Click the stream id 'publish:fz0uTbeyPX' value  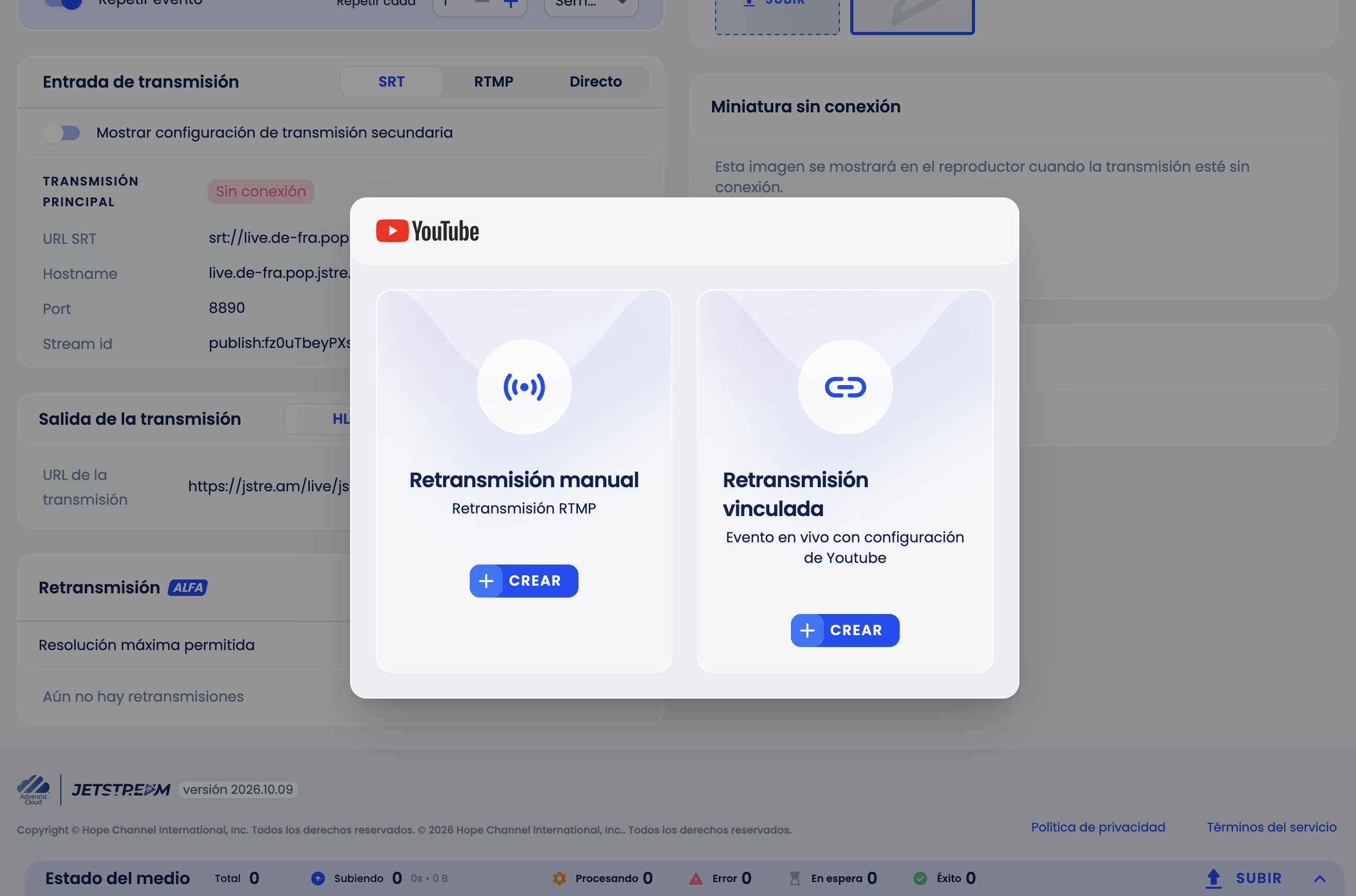click(x=280, y=343)
